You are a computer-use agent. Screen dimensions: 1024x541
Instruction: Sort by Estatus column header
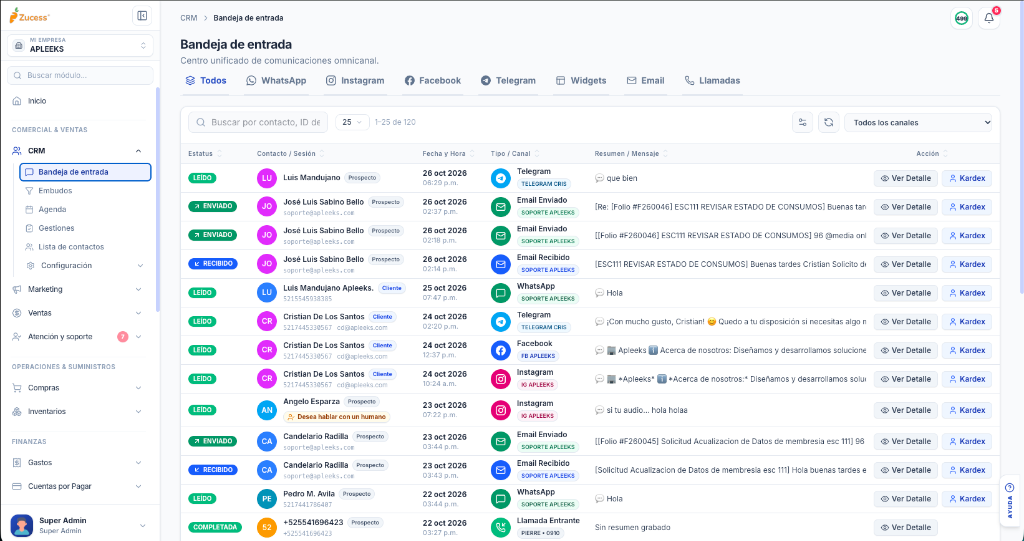205,154
